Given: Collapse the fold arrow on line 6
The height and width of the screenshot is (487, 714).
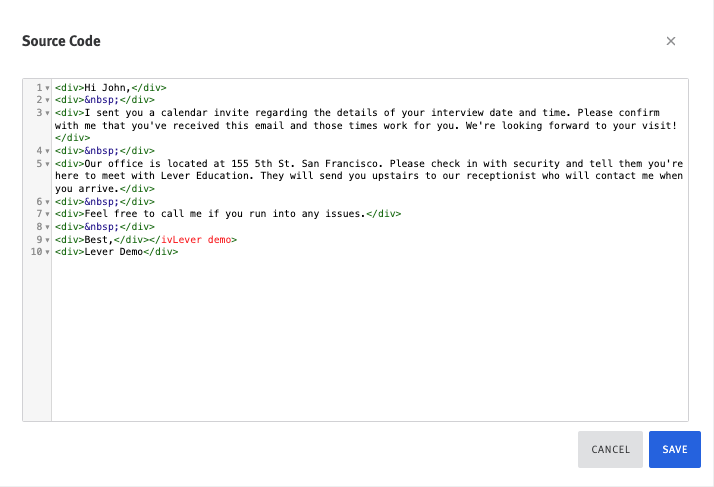Looking at the screenshot, I should (47, 202).
